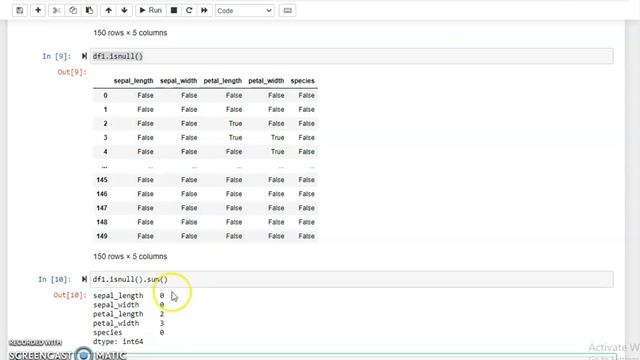Interrupt the kernel with stop icon
Viewport: 640px width, 360px height.
tap(174, 10)
